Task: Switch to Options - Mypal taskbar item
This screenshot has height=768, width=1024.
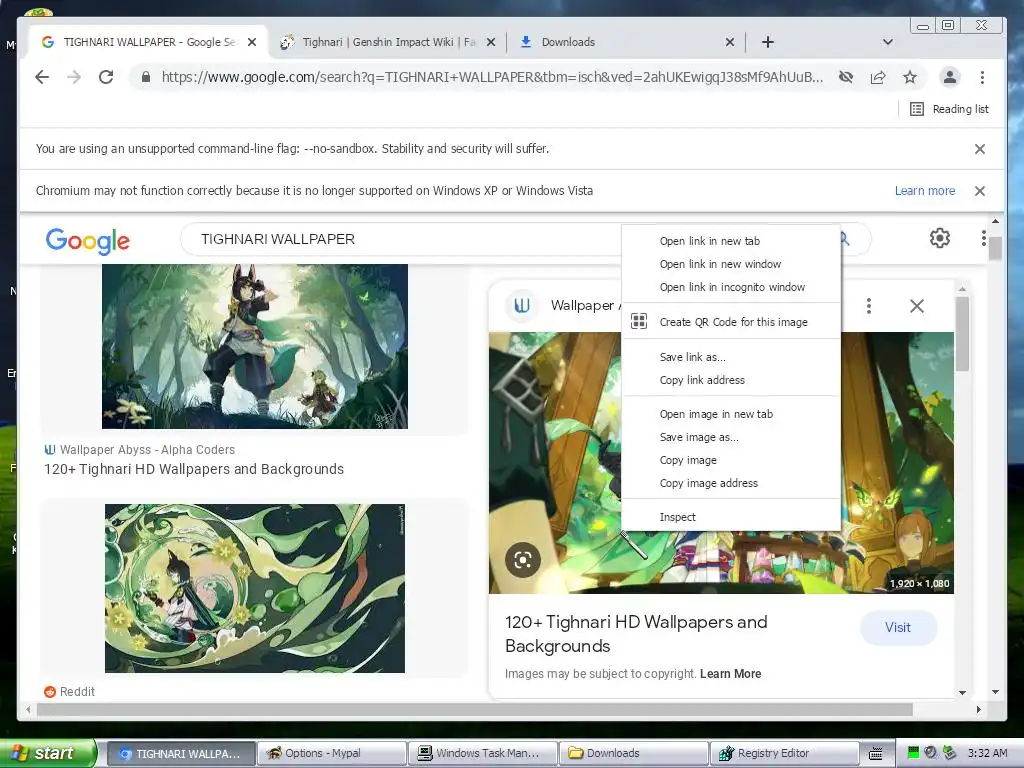Action: tap(332, 753)
